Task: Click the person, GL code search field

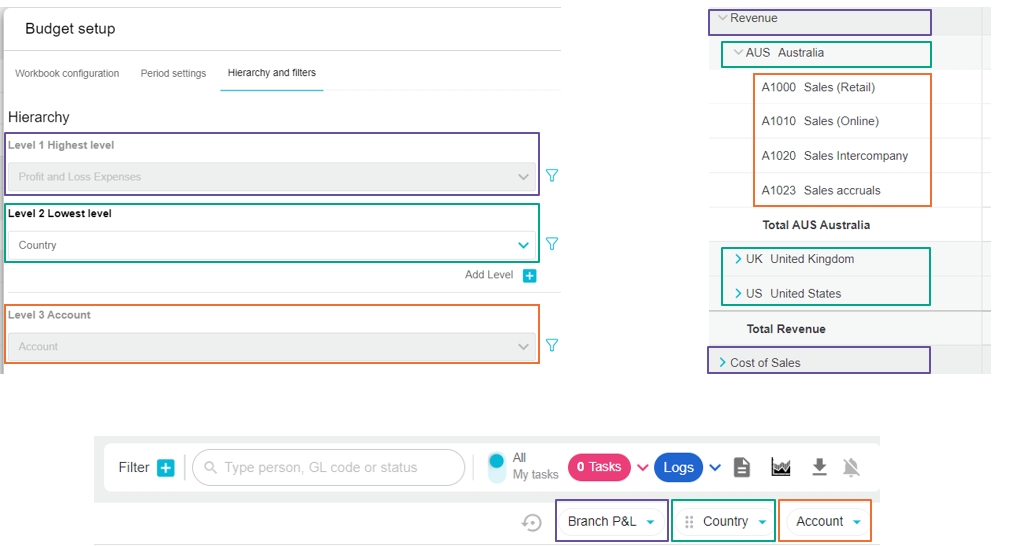Action: point(330,467)
